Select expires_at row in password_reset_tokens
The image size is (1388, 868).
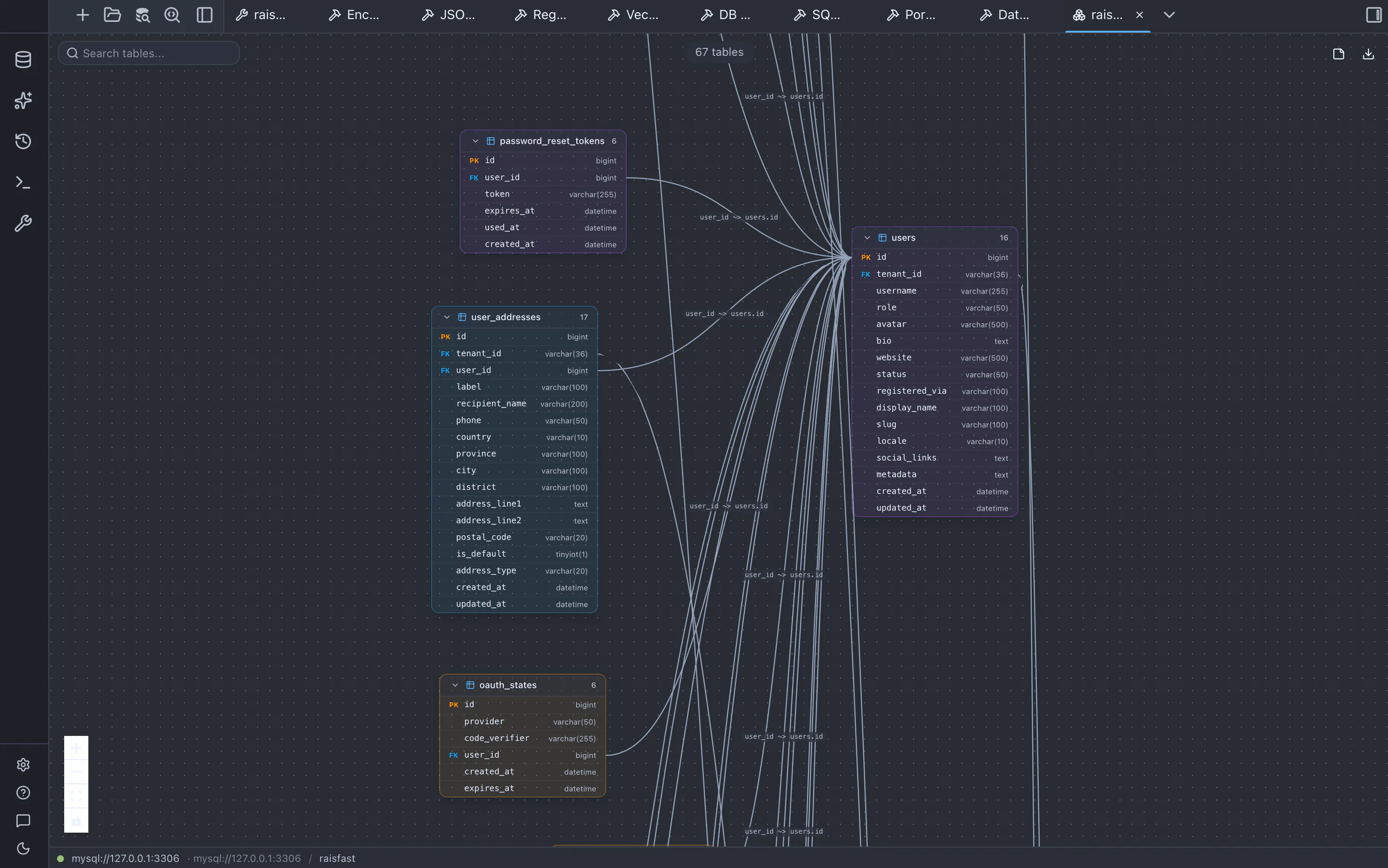pyautogui.click(x=543, y=211)
